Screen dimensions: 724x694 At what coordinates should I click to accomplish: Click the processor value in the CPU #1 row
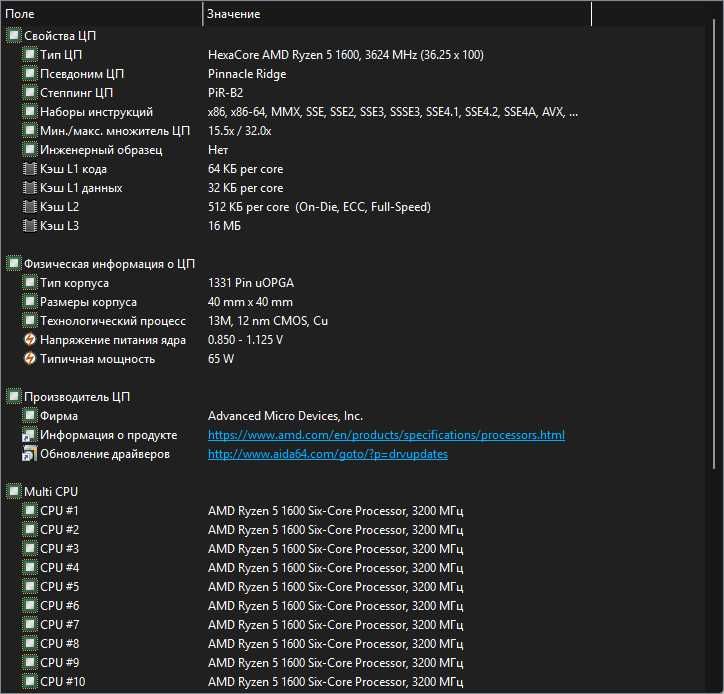tap(336, 511)
